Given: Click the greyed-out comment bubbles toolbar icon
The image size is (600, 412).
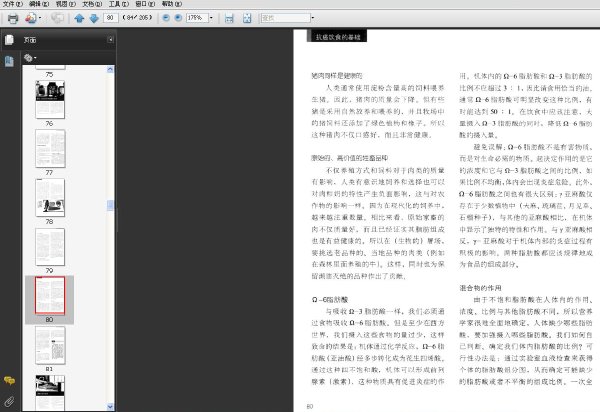Looking at the screenshot, I should point(57,18).
